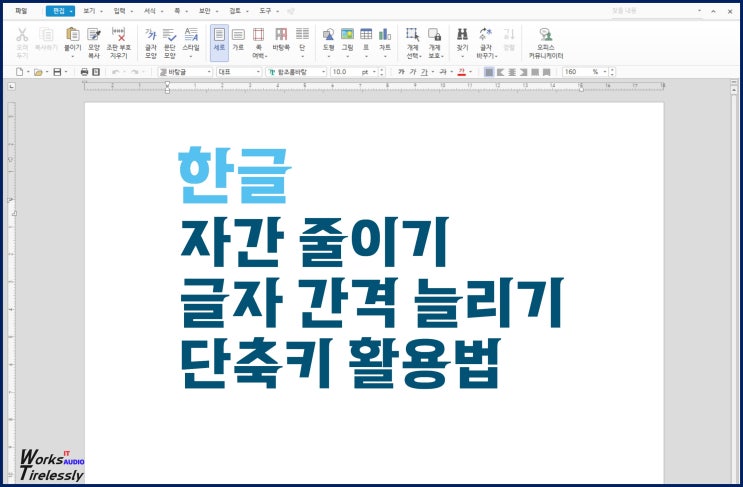Screen dimensions: 743x487
Task: Click the Print Preview icon
Action: 96,72
